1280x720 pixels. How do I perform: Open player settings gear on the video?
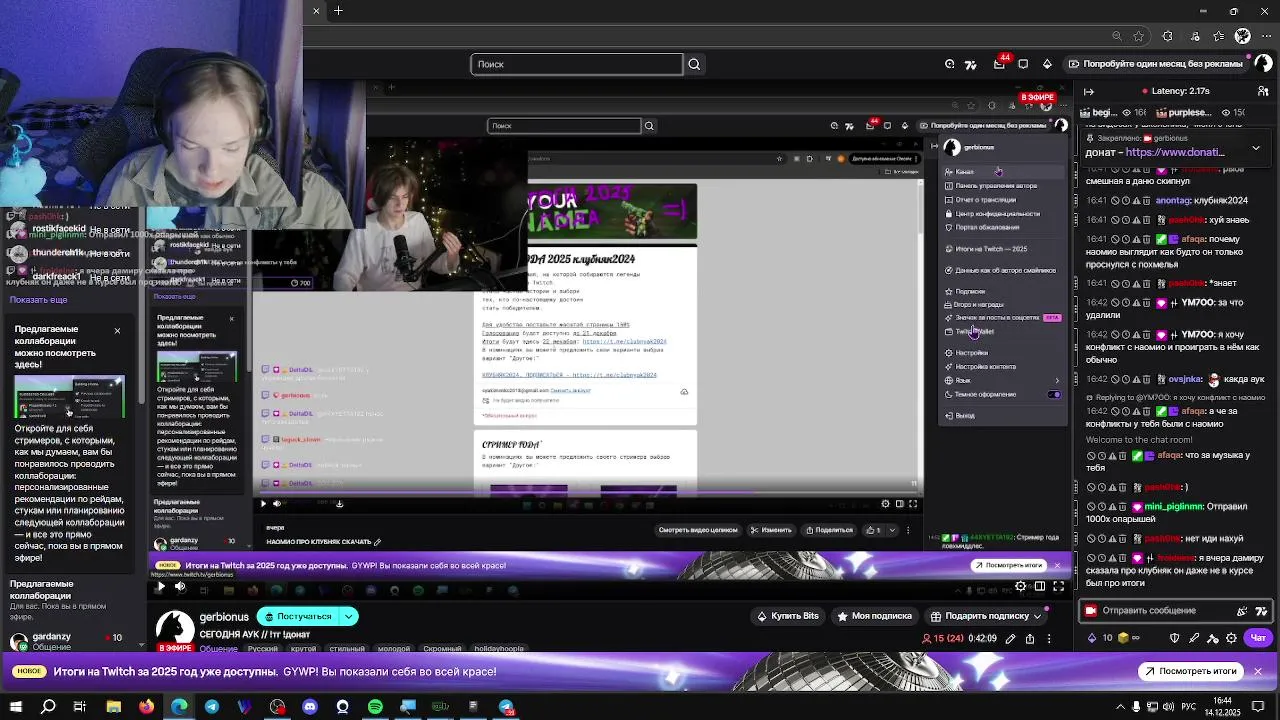pyautogui.click(x=1020, y=587)
